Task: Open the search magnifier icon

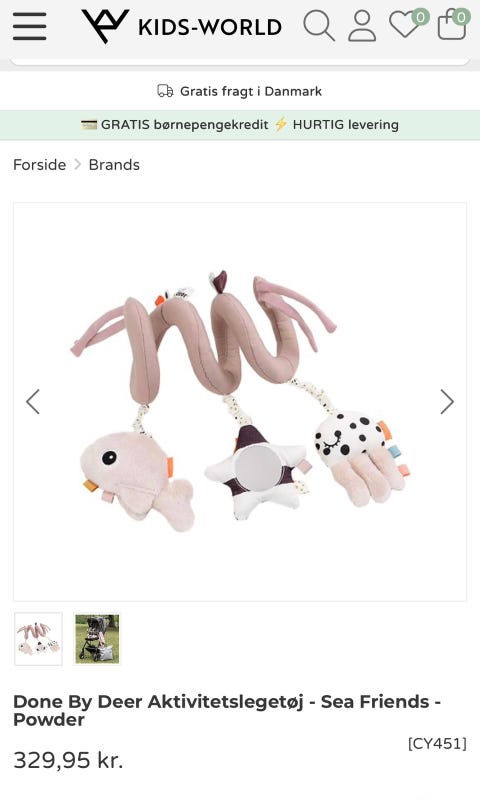Action: coord(319,26)
